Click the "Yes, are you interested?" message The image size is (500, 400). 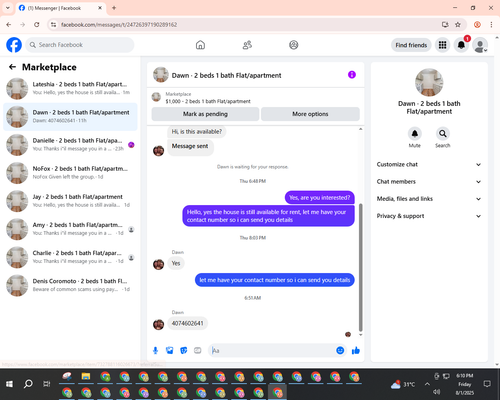pyautogui.click(x=319, y=198)
